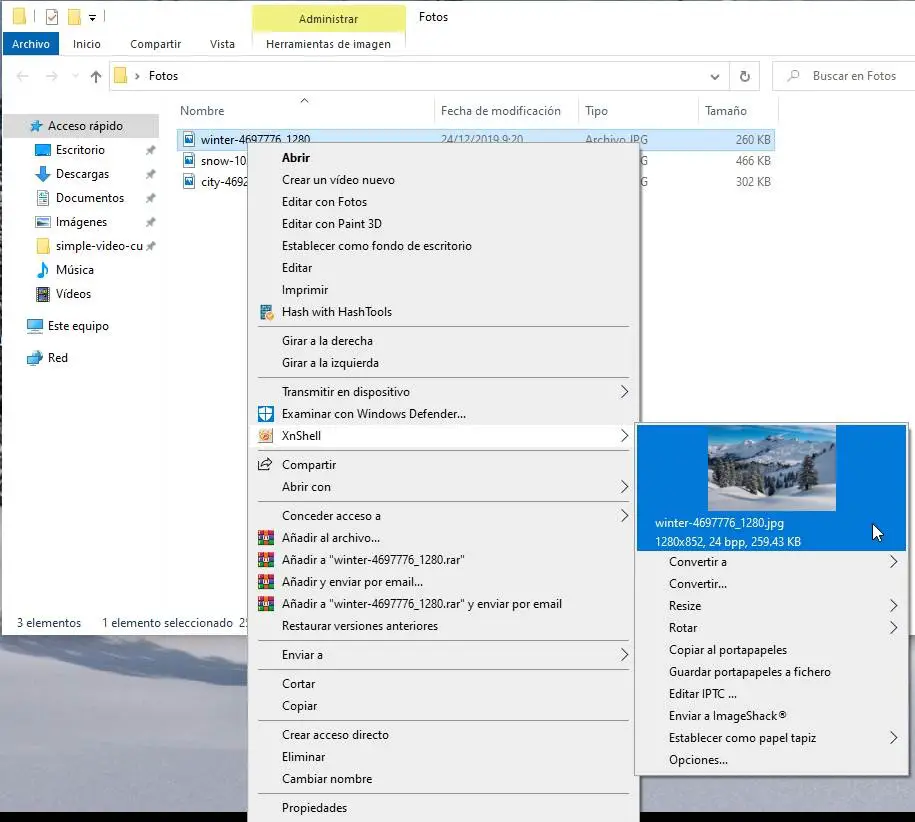Image resolution: width=915 pixels, height=822 pixels.
Task: Click the Buscar en Fotos search field
Action: pyautogui.click(x=844, y=76)
